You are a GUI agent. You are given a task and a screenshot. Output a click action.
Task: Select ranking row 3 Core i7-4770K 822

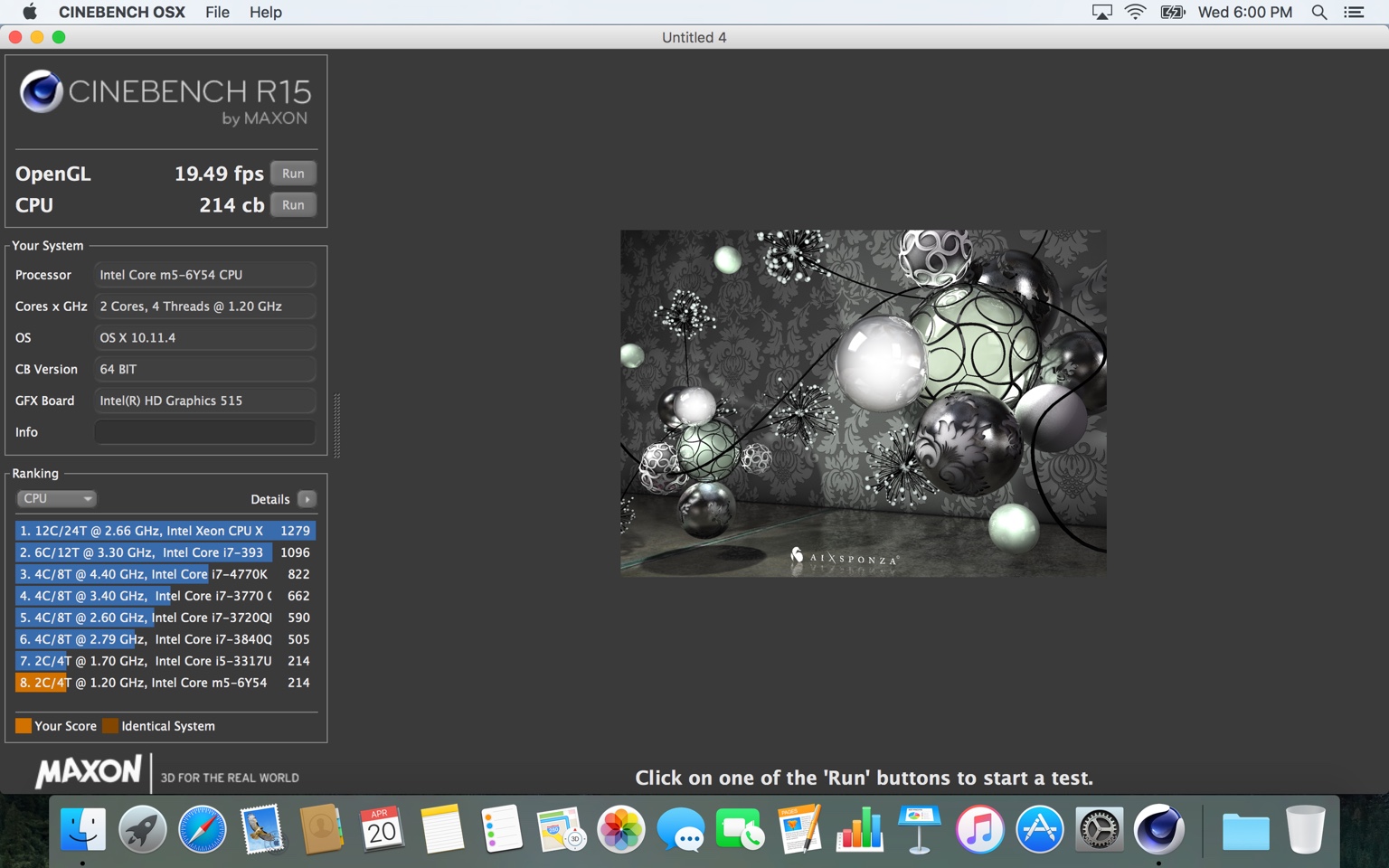pos(165,574)
